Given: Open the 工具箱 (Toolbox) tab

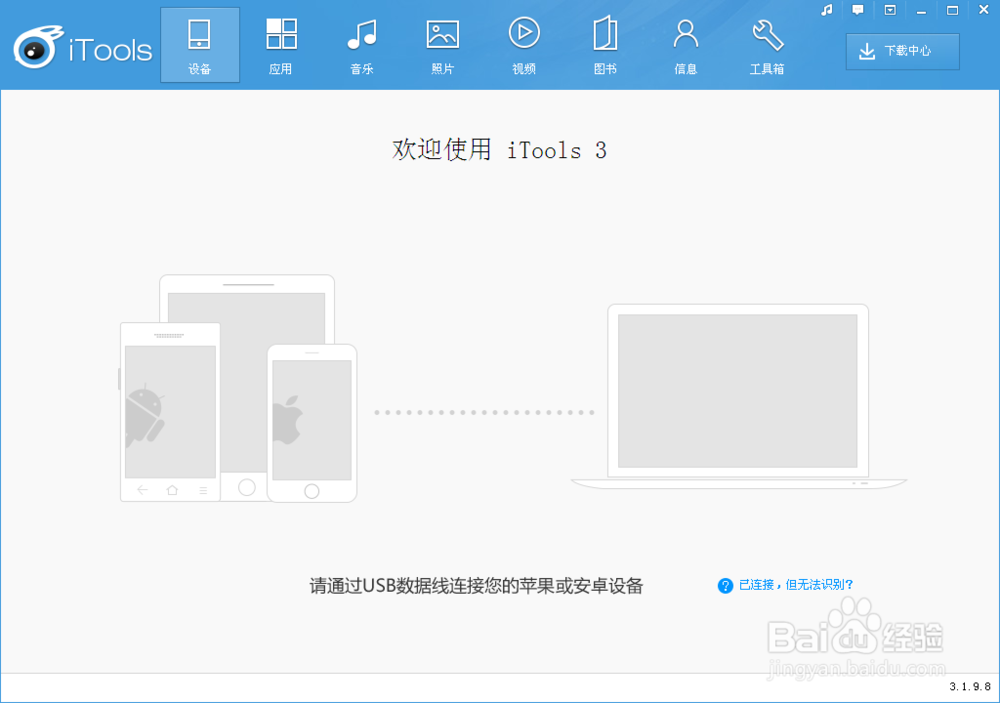Looking at the screenshot, I should [x=767, y=45].
